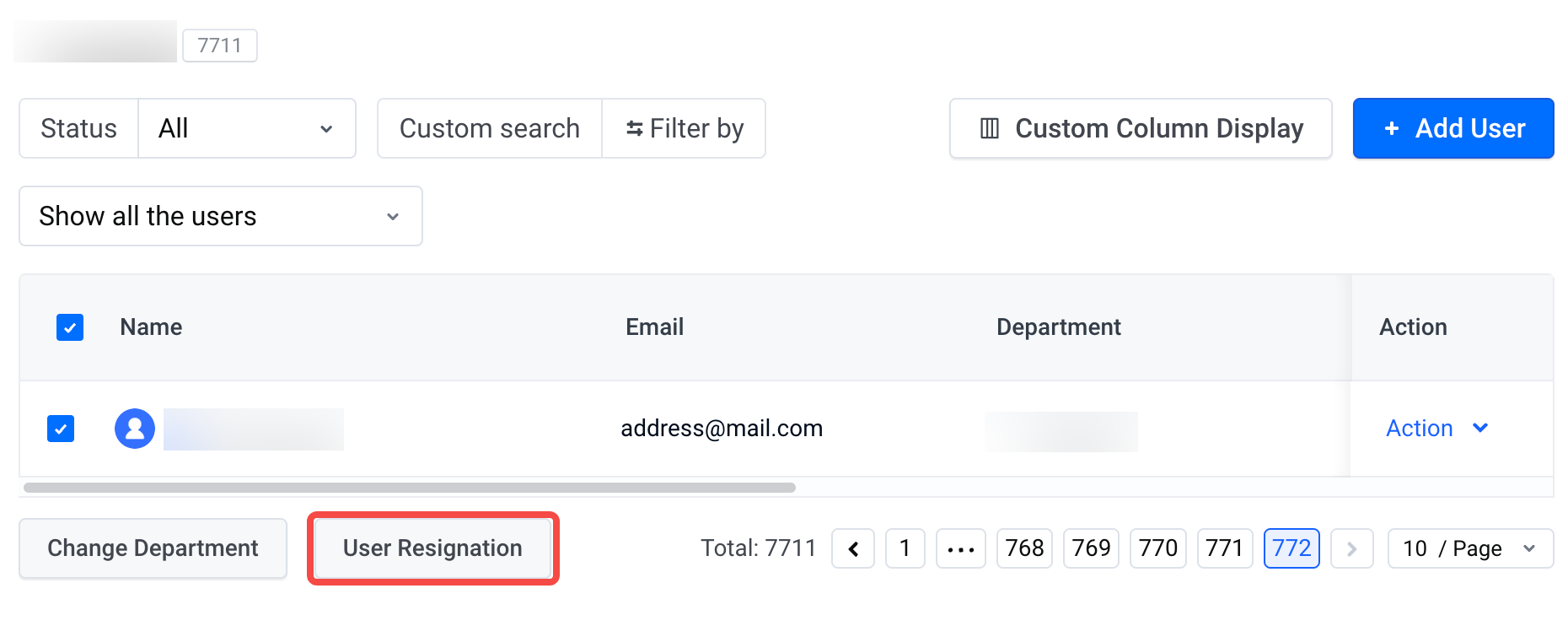This screenshot has height=626, width=1568.
Task: Click the pagination ellipsis to jump pages
Action: (961, 548)
